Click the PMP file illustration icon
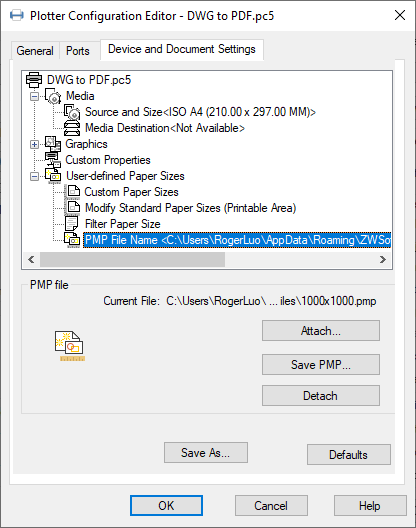 tap(70, 346)
